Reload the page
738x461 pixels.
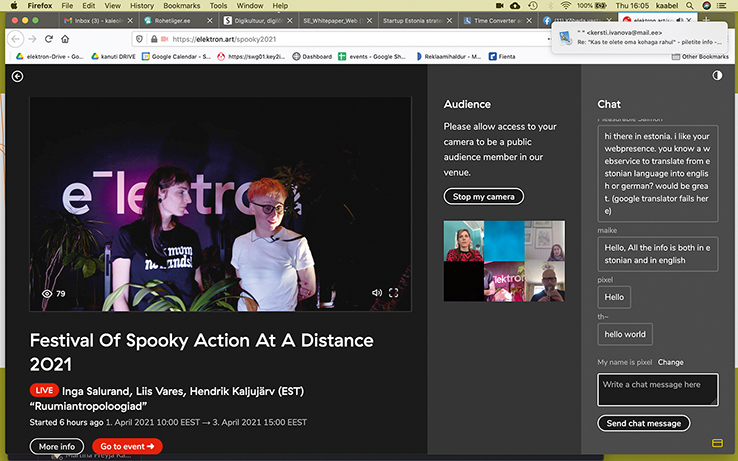pyautogui.click(x=48, y=39)
